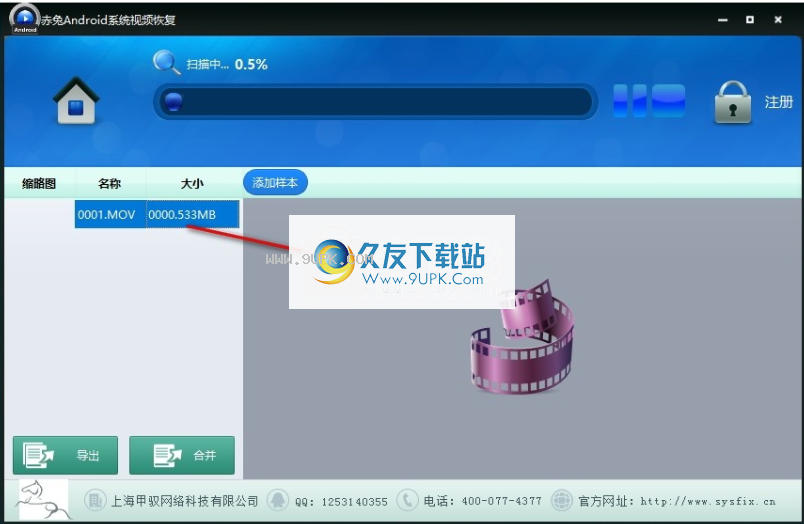Click the film reel preview image
The width and height of the screenshot is (804, 524).
pos(522,338)
